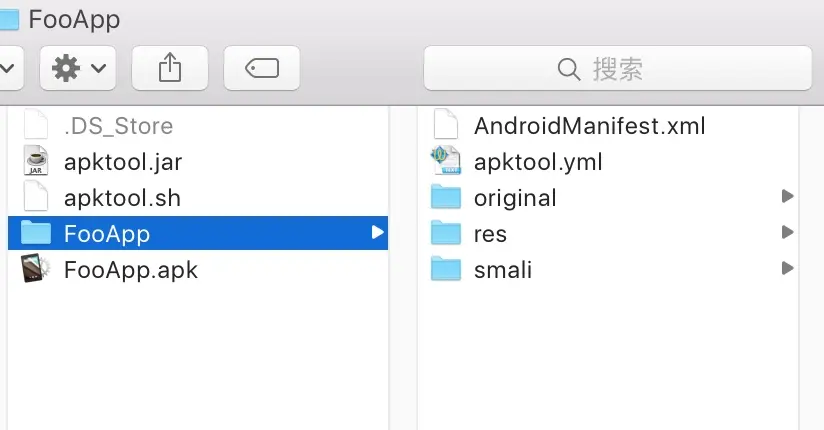Image resolution: width=824 pixels, height=430 pixels.
Task: Click the FooApp.apk package icon
Action: 36,268
